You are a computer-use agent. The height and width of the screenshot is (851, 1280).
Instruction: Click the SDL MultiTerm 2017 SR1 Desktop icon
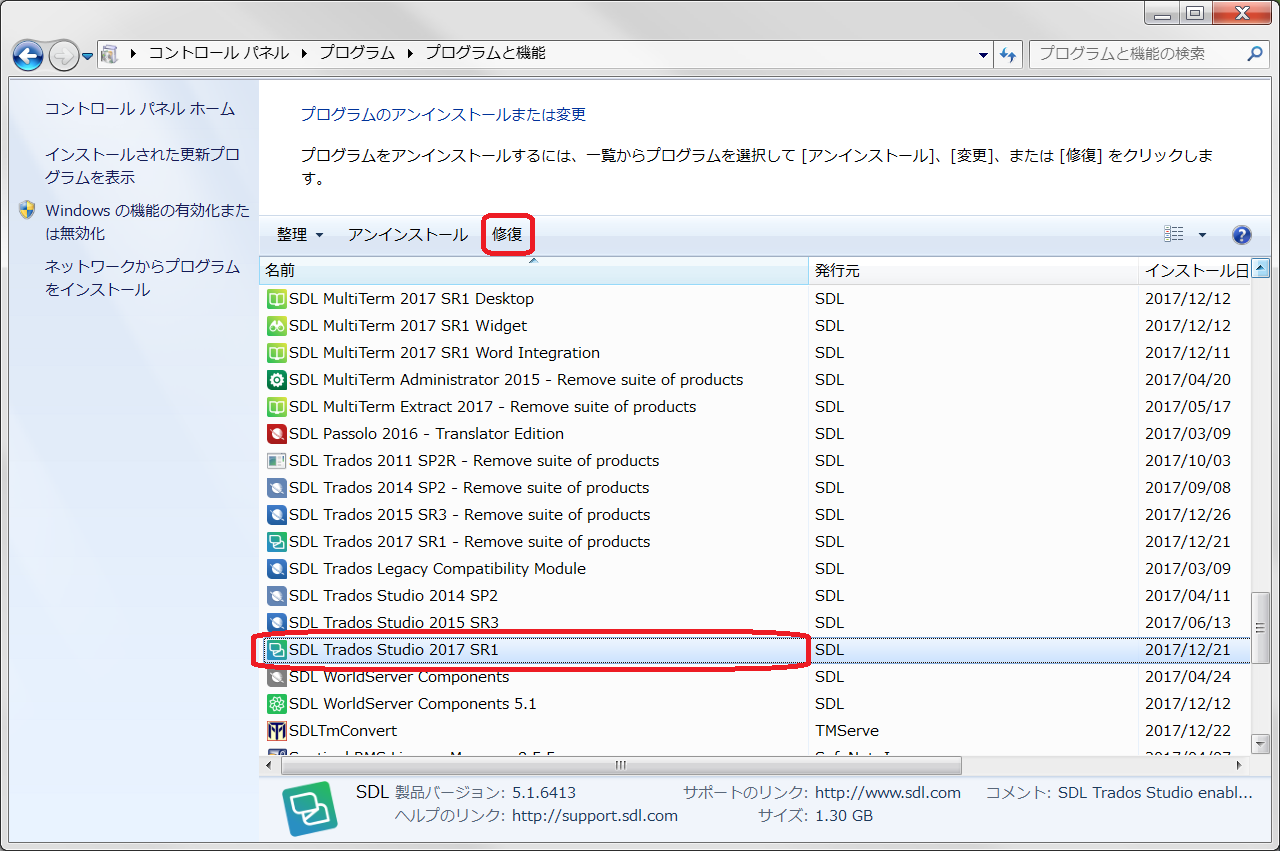point(277,299)
